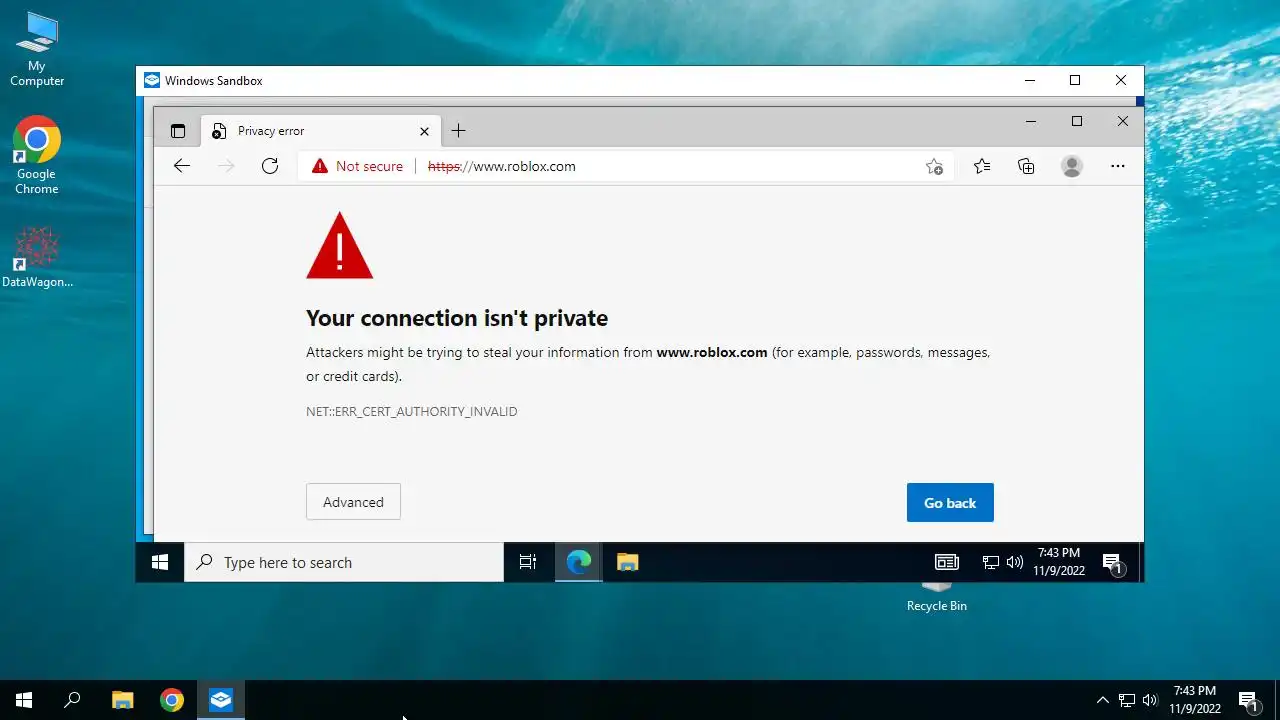The width and height of the screenshot is (1280, 720).
Task: Open host Windows Start menu
Action: tap(24, 700)
